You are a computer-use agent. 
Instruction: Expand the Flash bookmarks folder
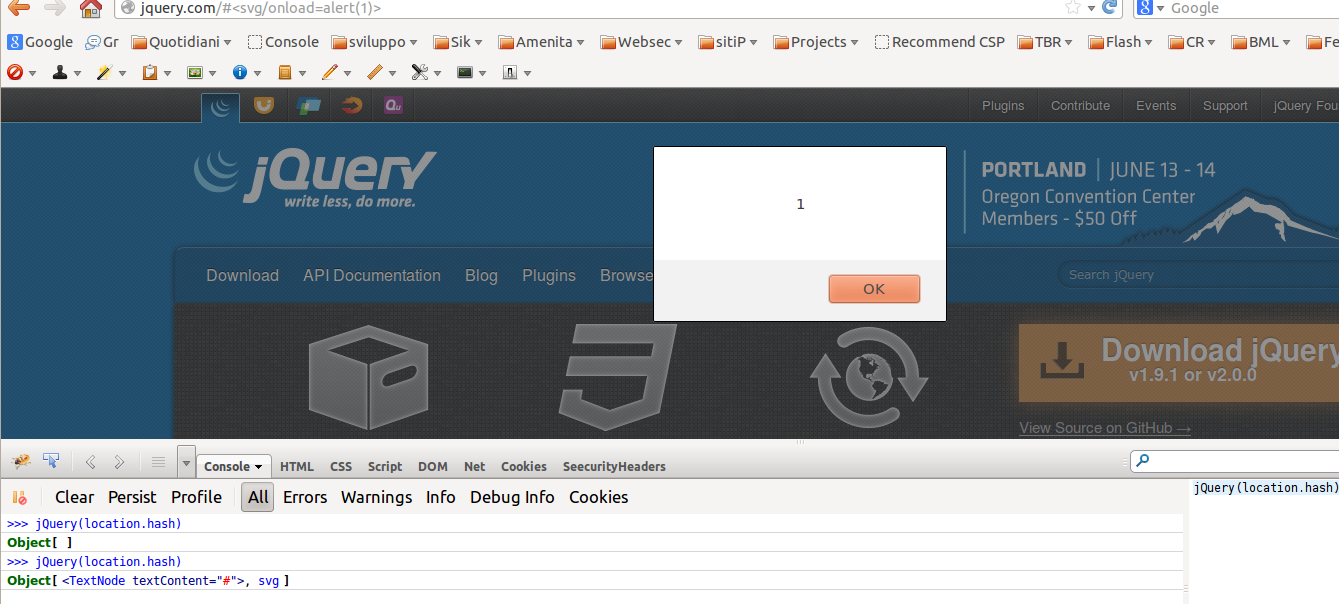(1121, 42)
